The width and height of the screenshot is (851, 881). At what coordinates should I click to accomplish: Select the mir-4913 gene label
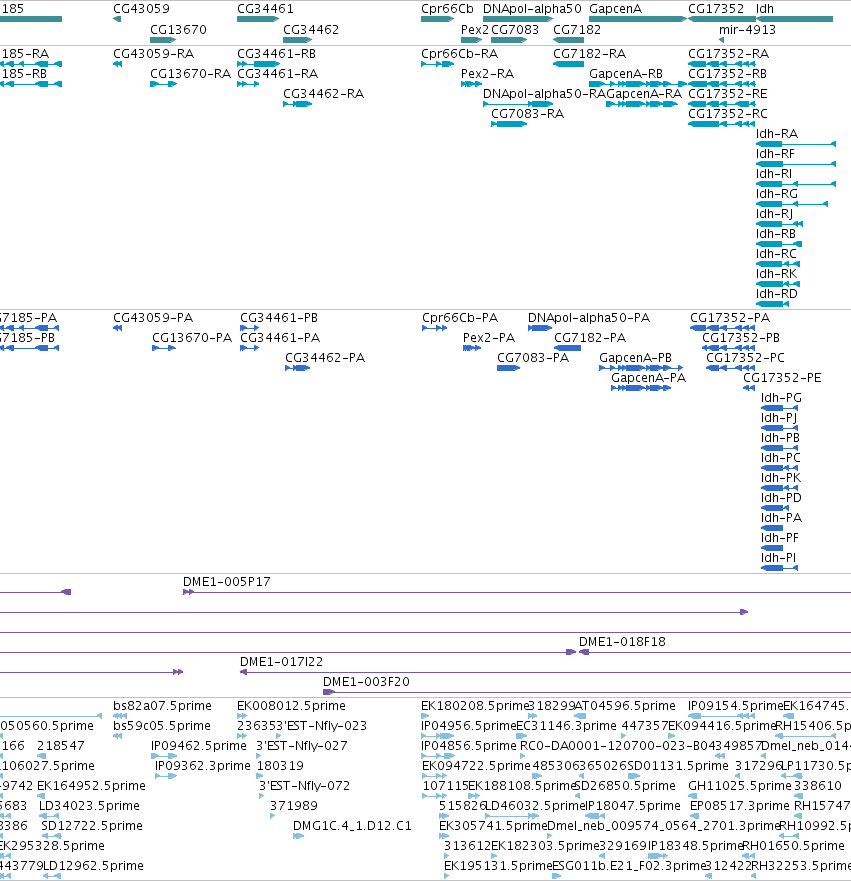click(747, 30)
